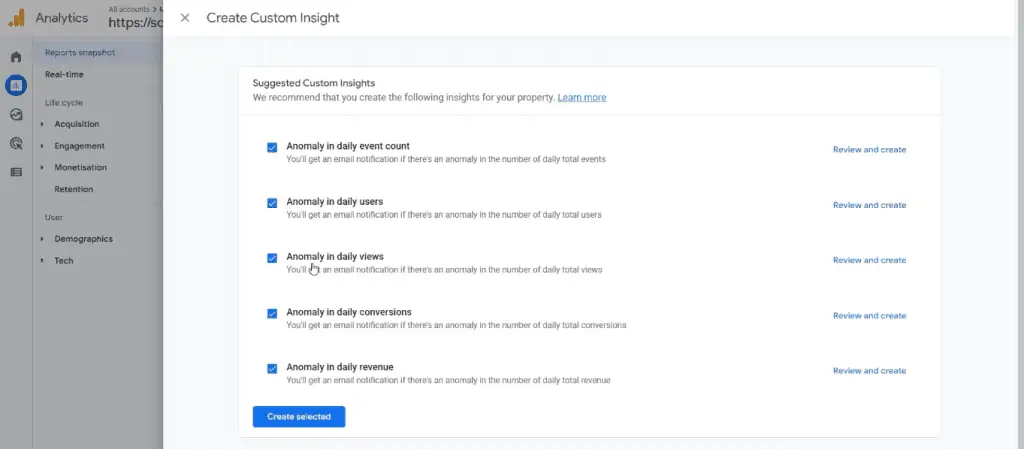Click the 'Create Custom Insight' panel title
1024x449 pixels.
point(273,18)
